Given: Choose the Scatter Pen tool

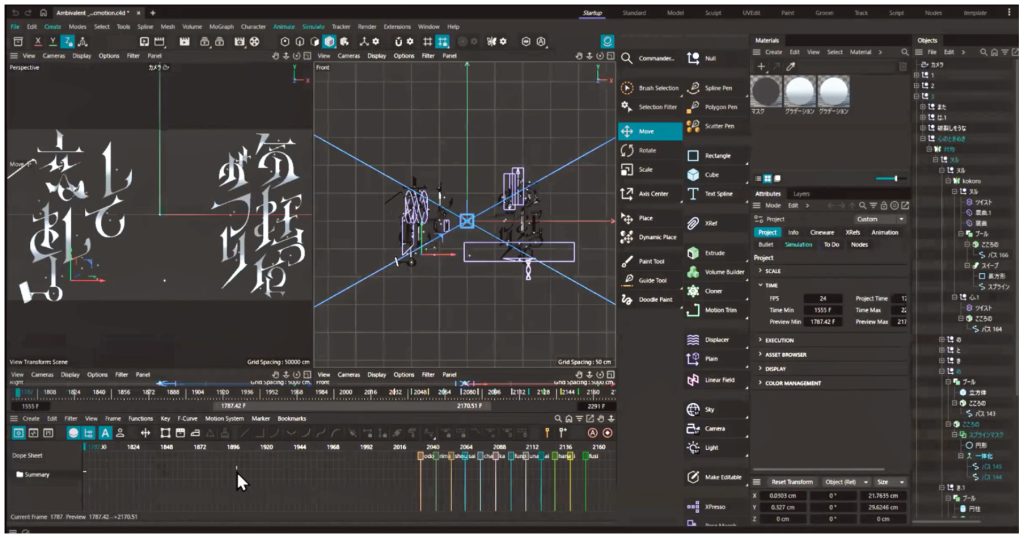Looking at the screenshot, I should pyautogui.click(x=716, y=126).
